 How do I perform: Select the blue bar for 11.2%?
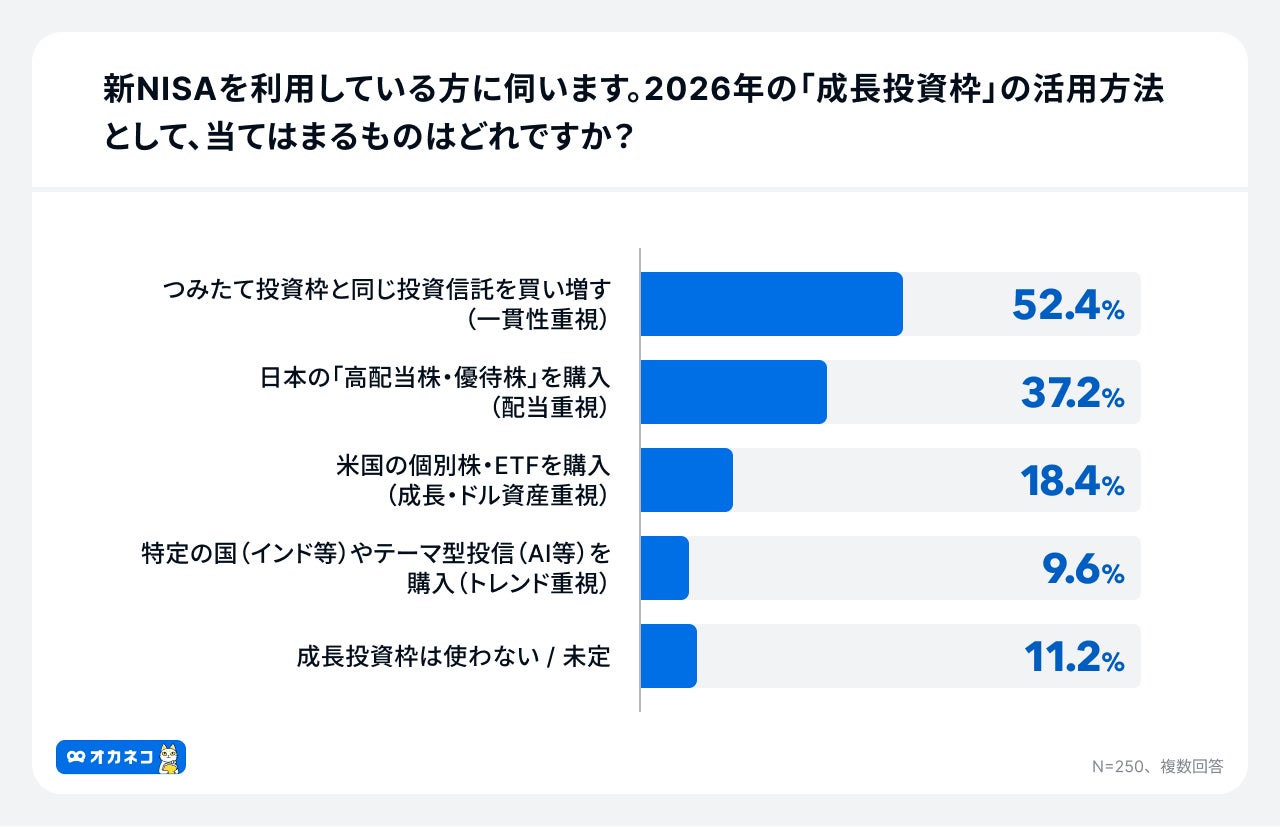tap(668, 656)
